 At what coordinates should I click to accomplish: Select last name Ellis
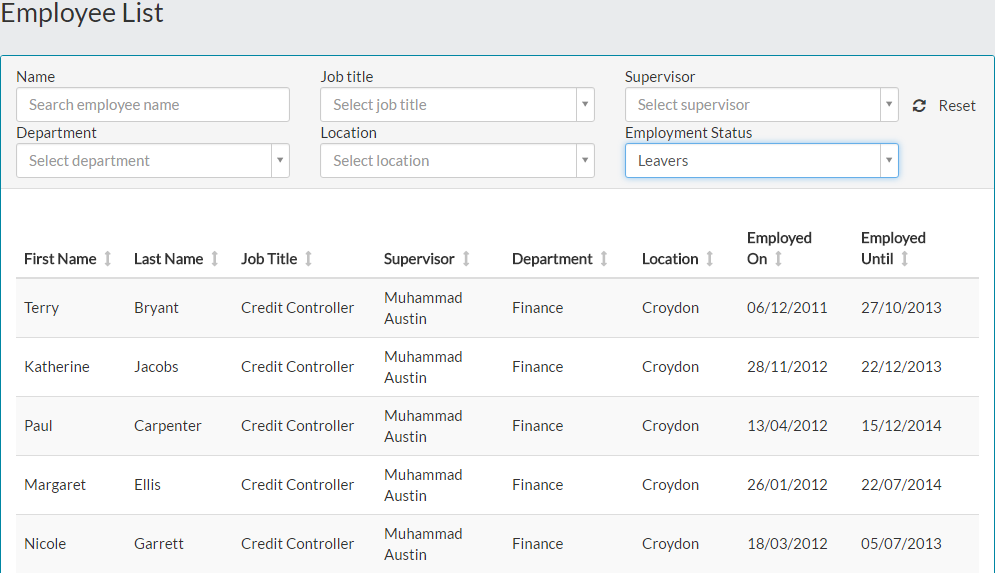click(147, 485)
